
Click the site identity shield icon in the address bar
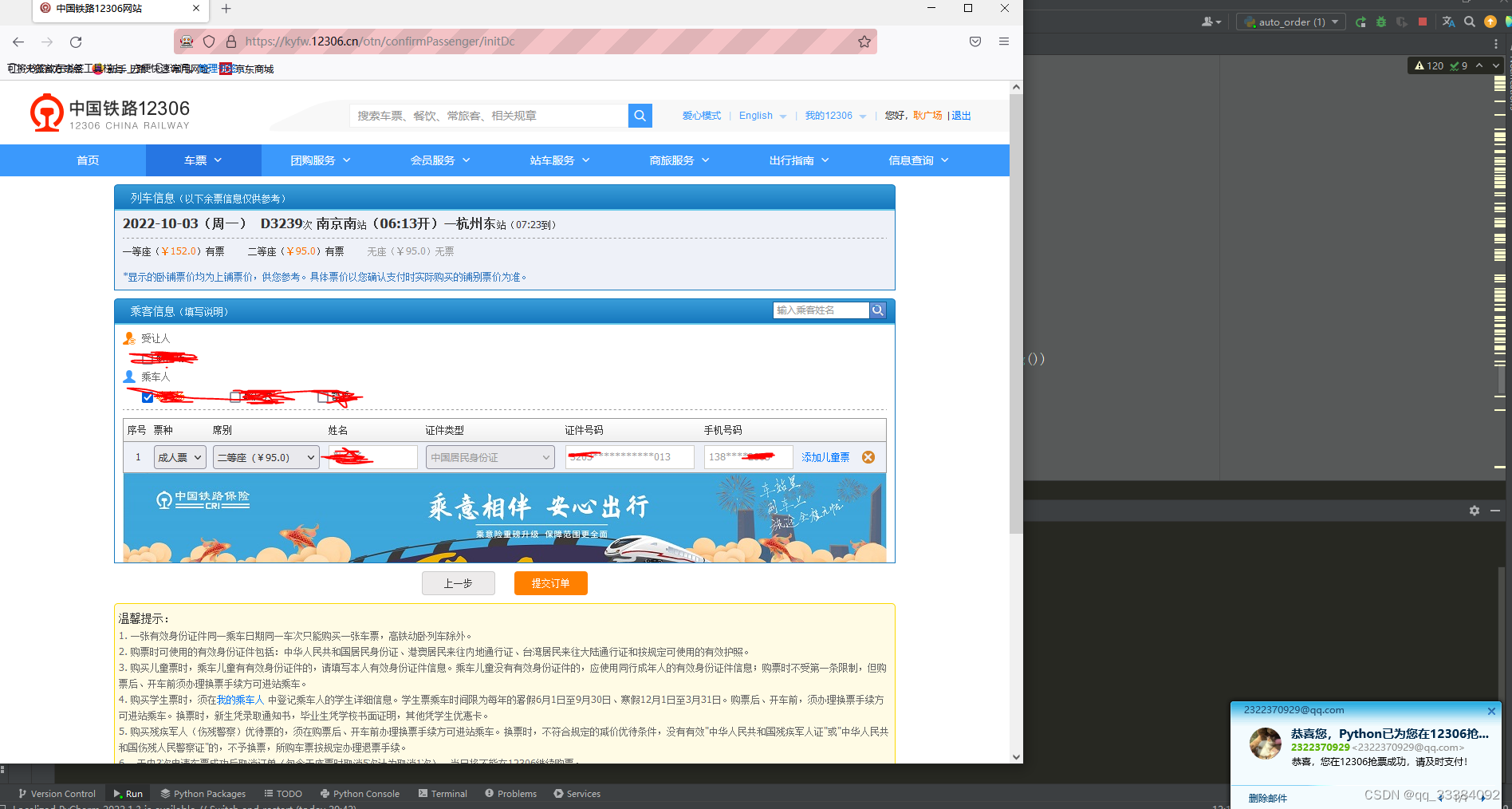pos(209,41)
